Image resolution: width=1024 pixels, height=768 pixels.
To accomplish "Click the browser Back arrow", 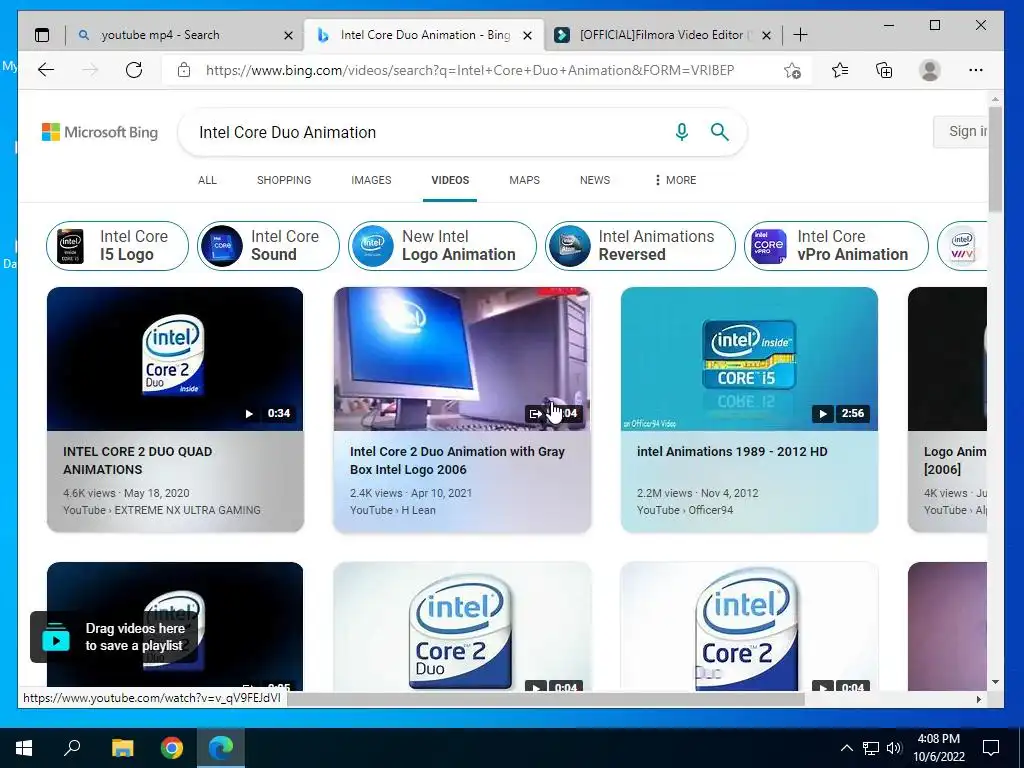I will point(46,70).
